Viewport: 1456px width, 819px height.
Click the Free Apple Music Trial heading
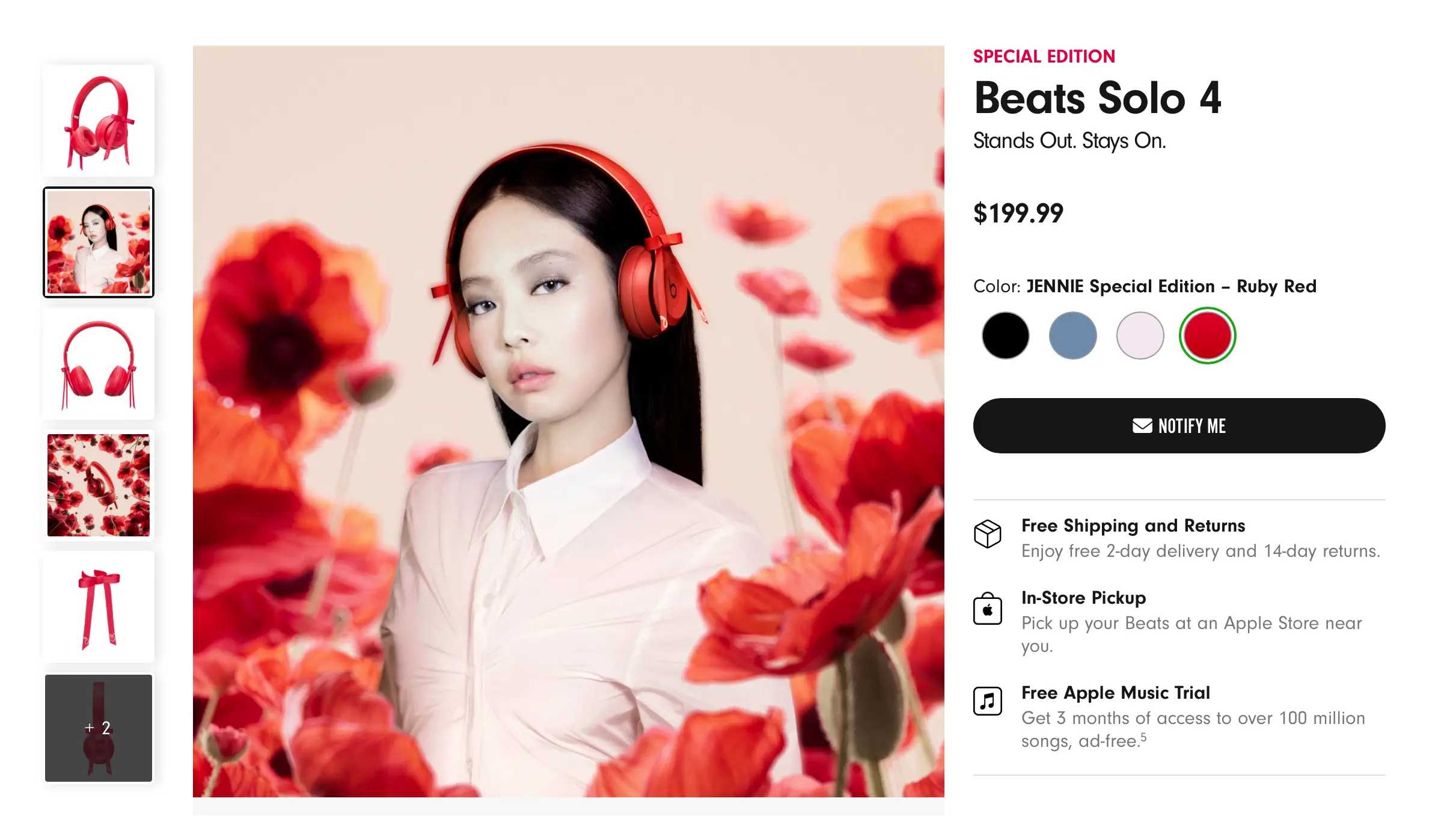pyautogui.click(x=1115, y=693)
